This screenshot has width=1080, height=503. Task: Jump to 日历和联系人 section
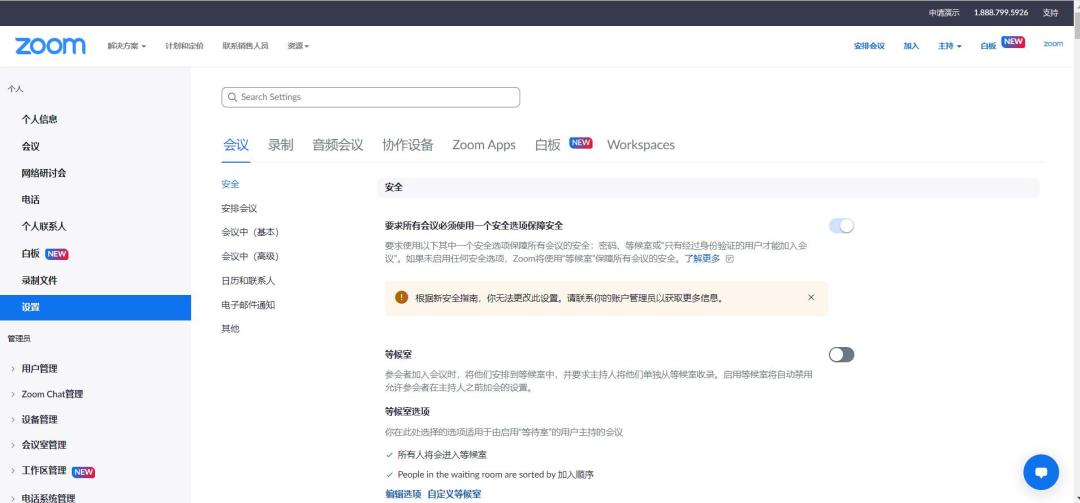click(x=248, y=281)
